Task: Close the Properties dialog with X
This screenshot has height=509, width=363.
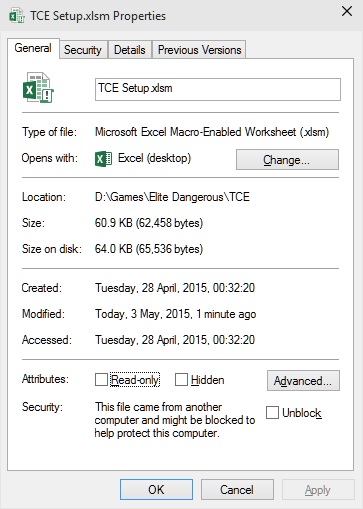Action: pyautogui.click(x=347, y=11)
